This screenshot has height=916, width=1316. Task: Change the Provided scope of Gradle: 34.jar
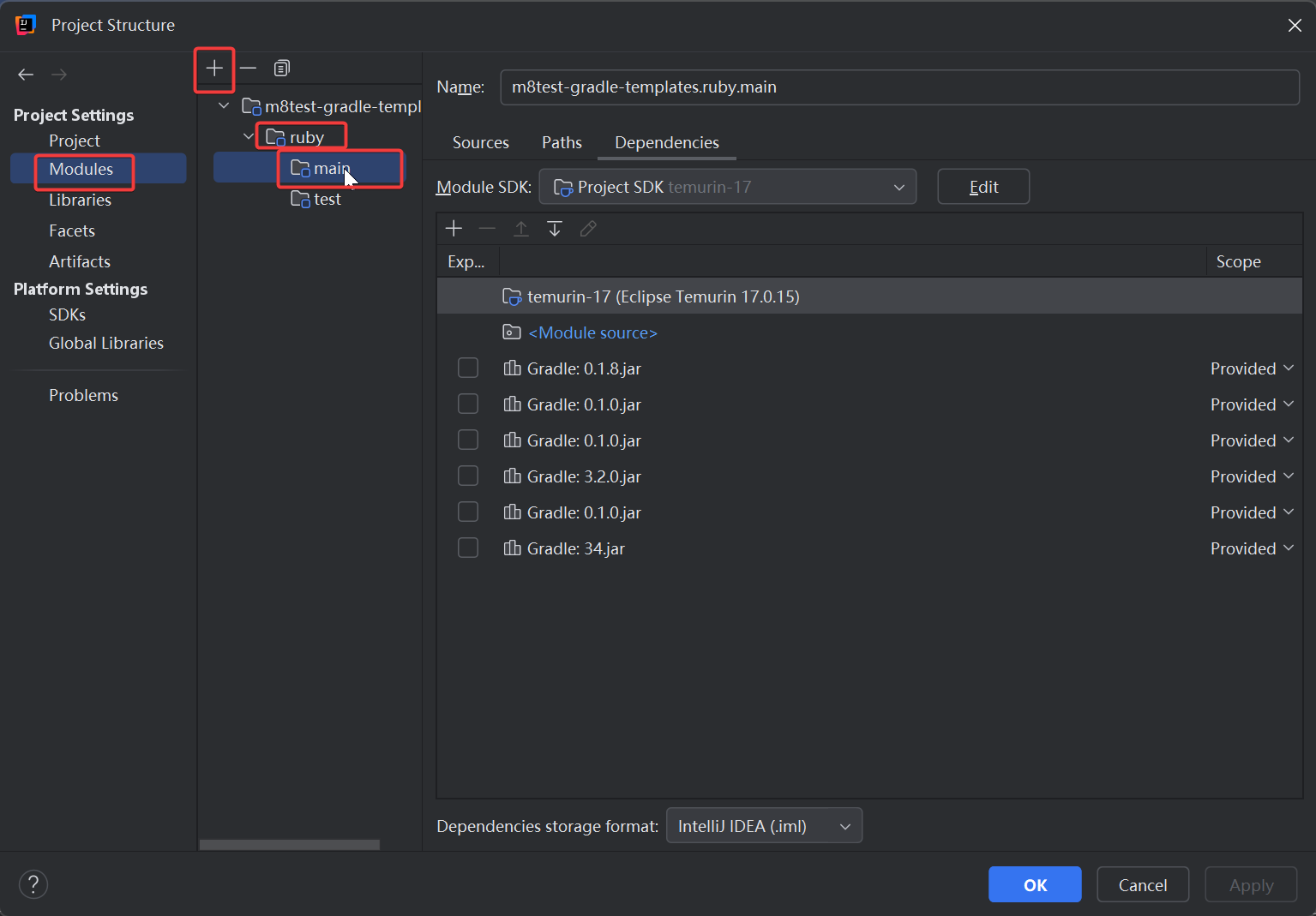point(1251,548)
